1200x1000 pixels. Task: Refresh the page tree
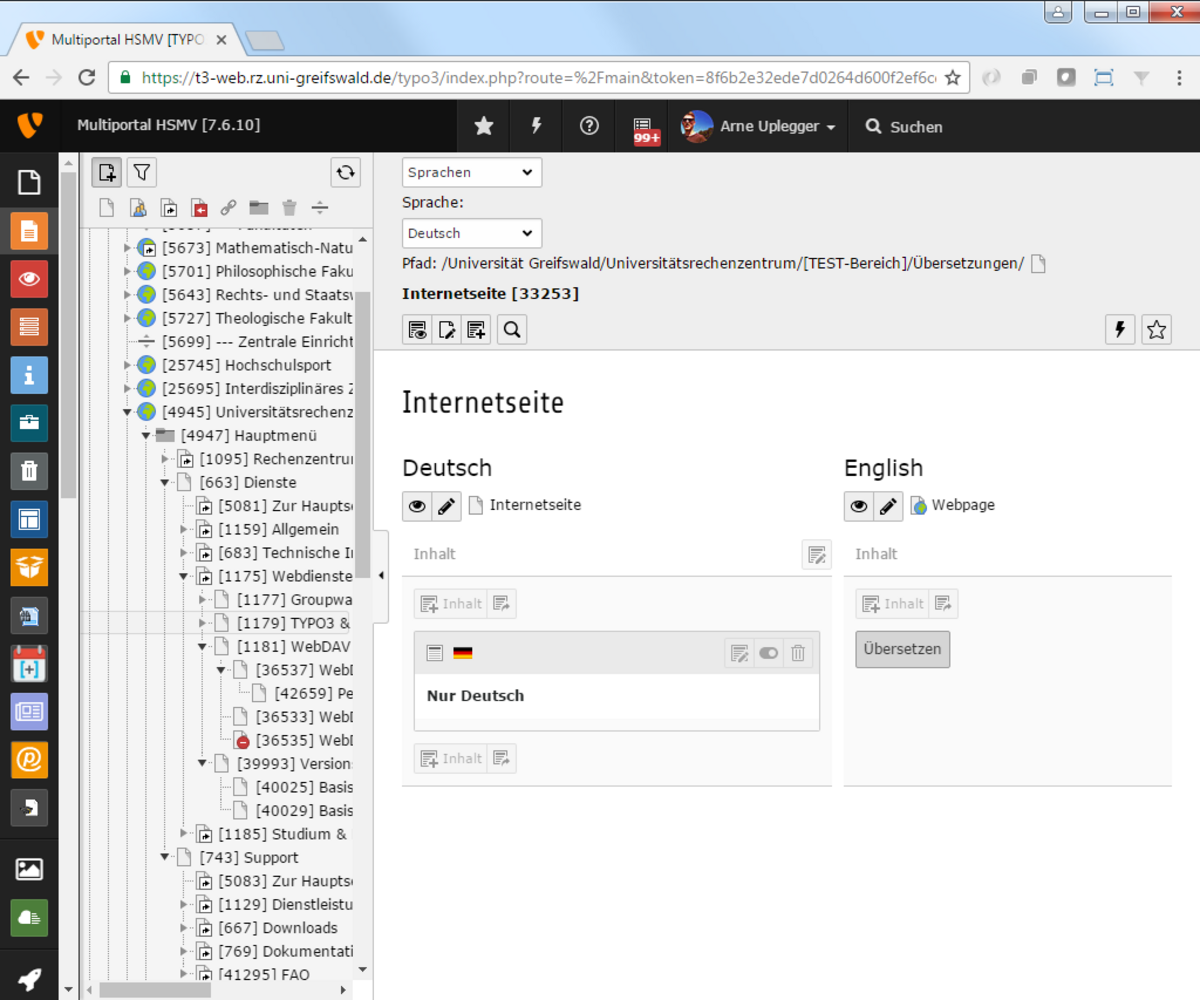pyautogui.click(x=345, y=173)
